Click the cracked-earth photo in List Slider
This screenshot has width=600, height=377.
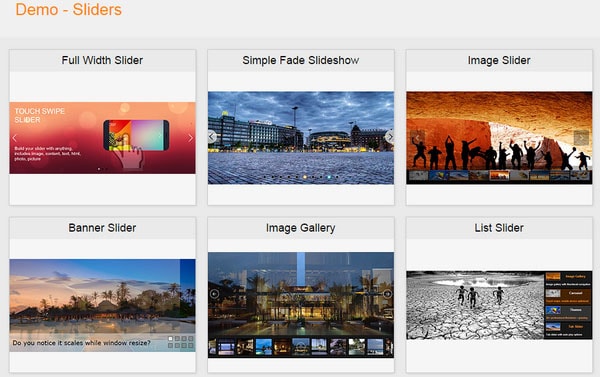click(475, 305)
